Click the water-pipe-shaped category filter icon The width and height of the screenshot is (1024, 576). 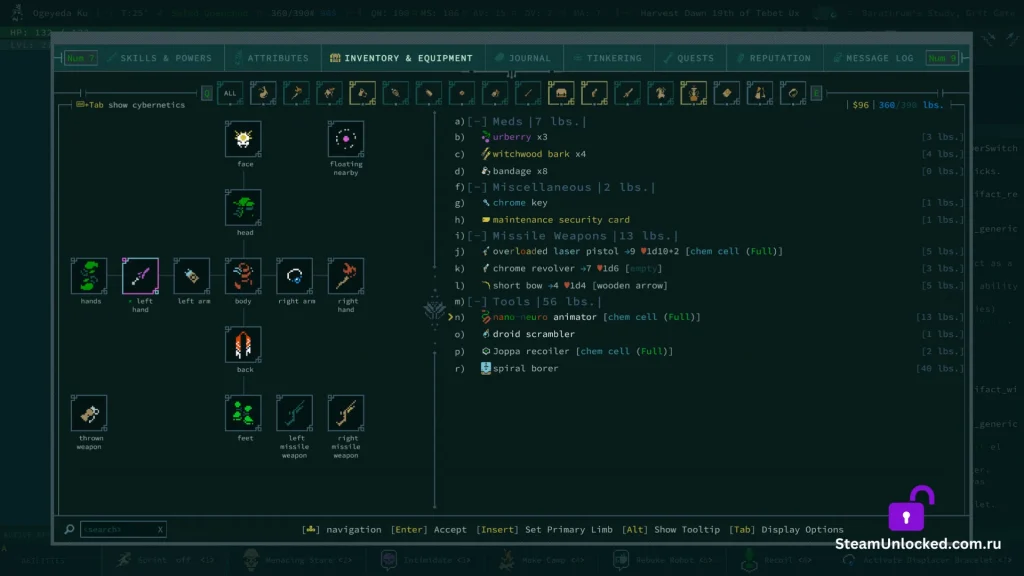[x=694, y=93]
